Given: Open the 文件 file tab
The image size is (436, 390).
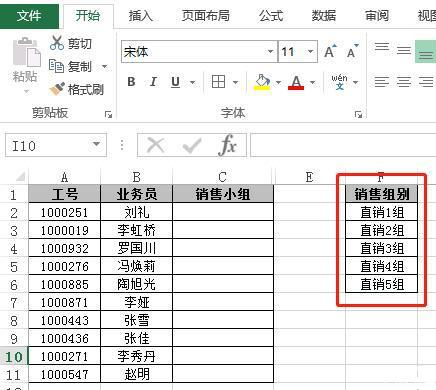Looking at the screenshot, I should pos(29,15).
